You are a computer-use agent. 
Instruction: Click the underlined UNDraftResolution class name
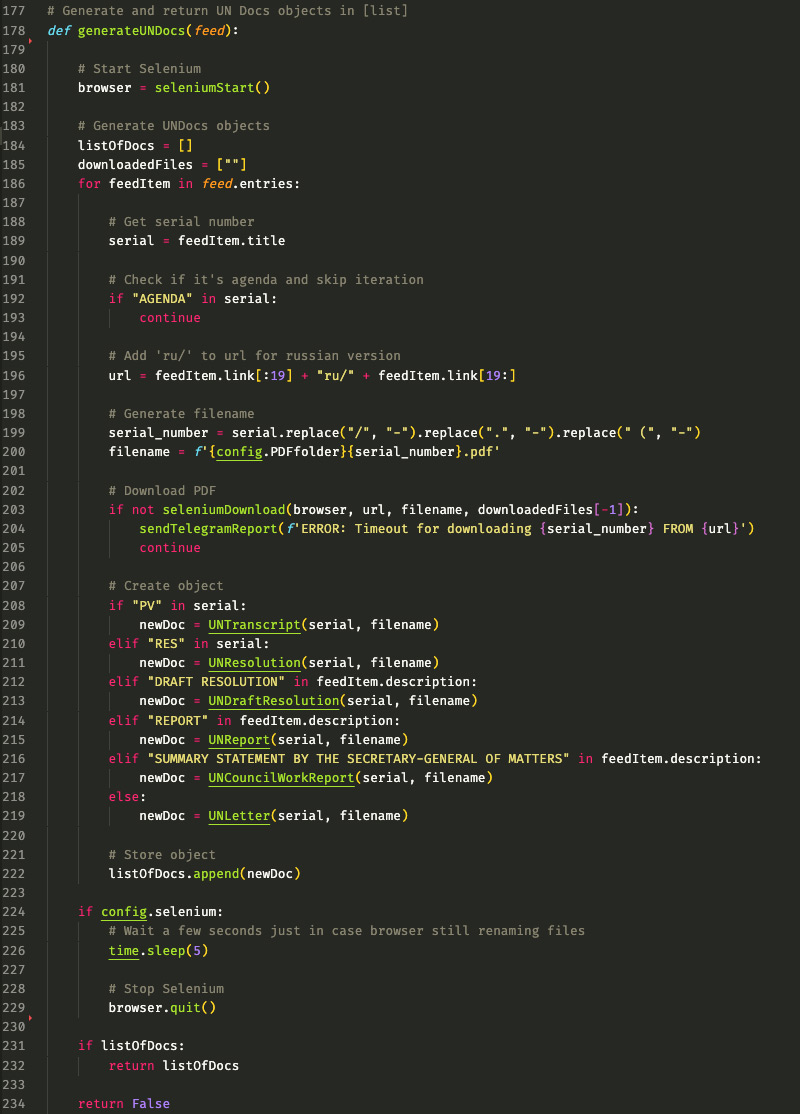click(274, 701)
